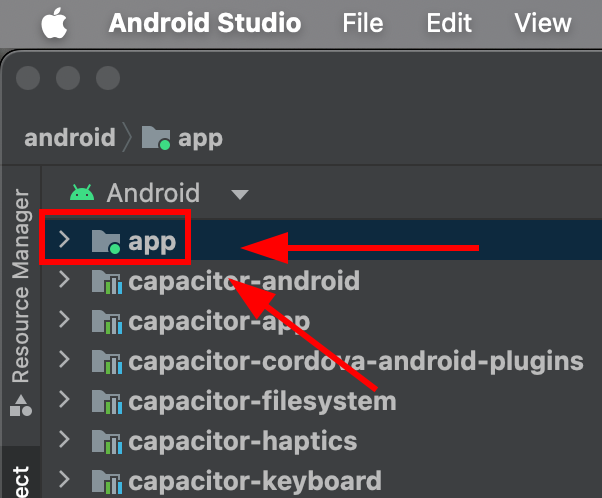The height and width of the screenshot is (498, 602).
Task: Open the Edit menu
Action: click(x=449, y=23)
